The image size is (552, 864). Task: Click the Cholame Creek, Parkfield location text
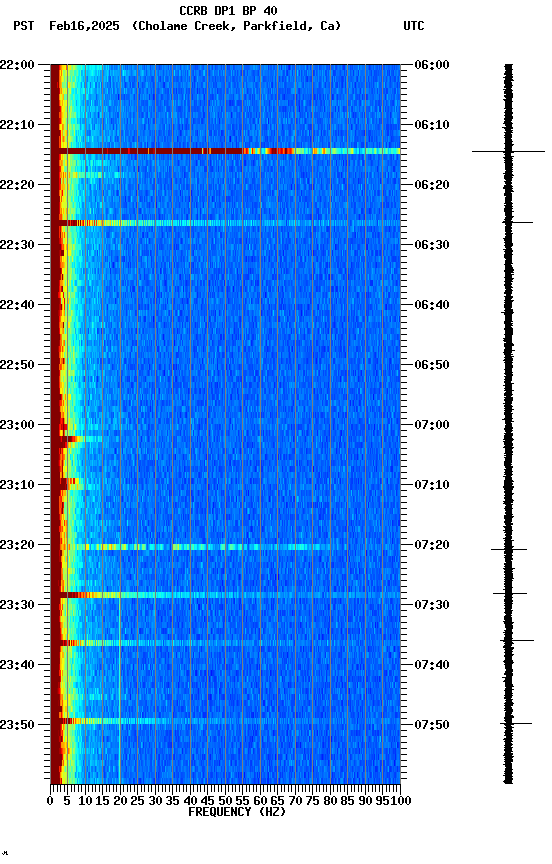[236, 26]
